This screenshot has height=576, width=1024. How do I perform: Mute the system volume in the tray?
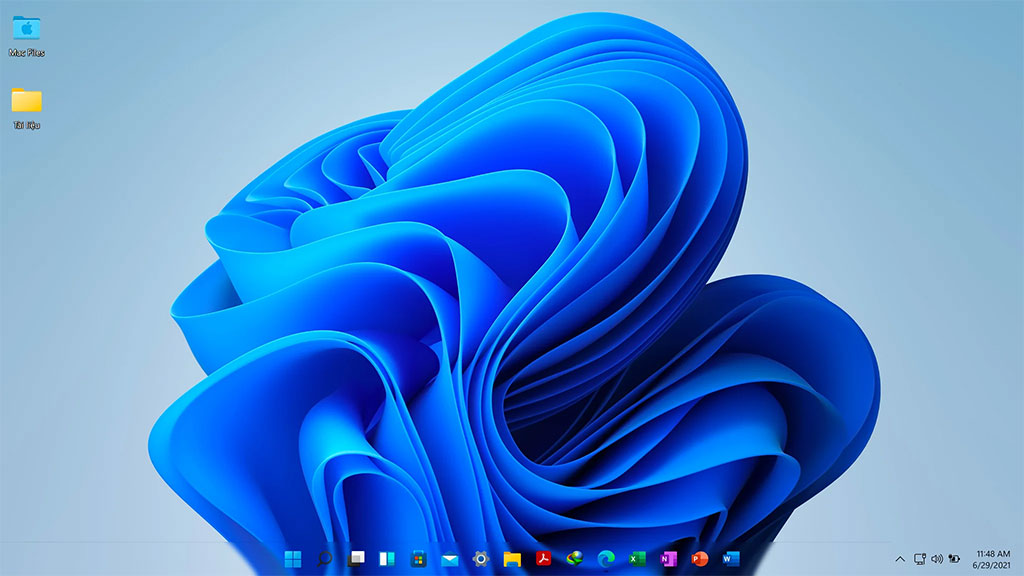(x=935, y=558)
